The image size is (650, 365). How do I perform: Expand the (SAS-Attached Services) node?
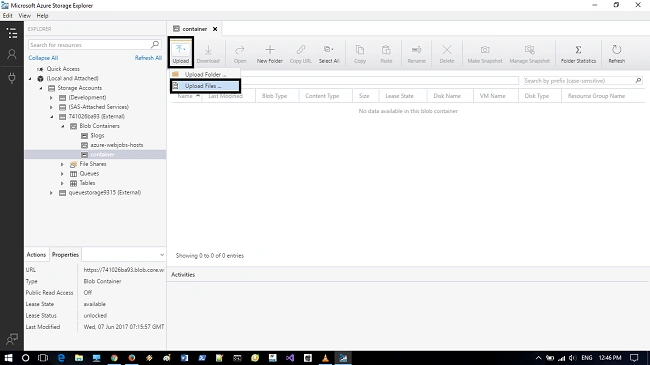pyautogui.click(x=51, y=107)
